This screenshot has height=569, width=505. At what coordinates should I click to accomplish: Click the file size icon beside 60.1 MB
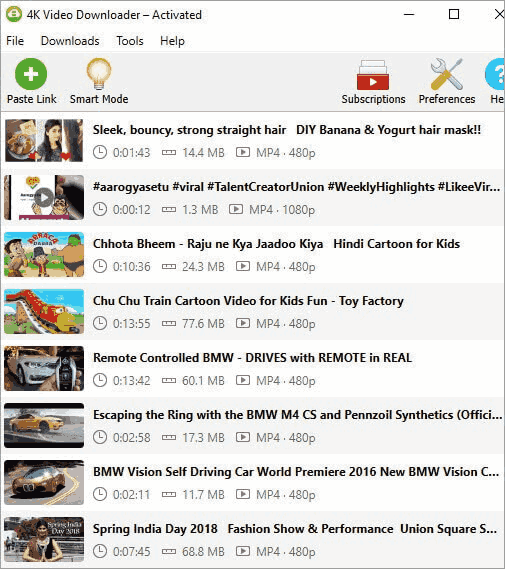[x=169, y=381]
